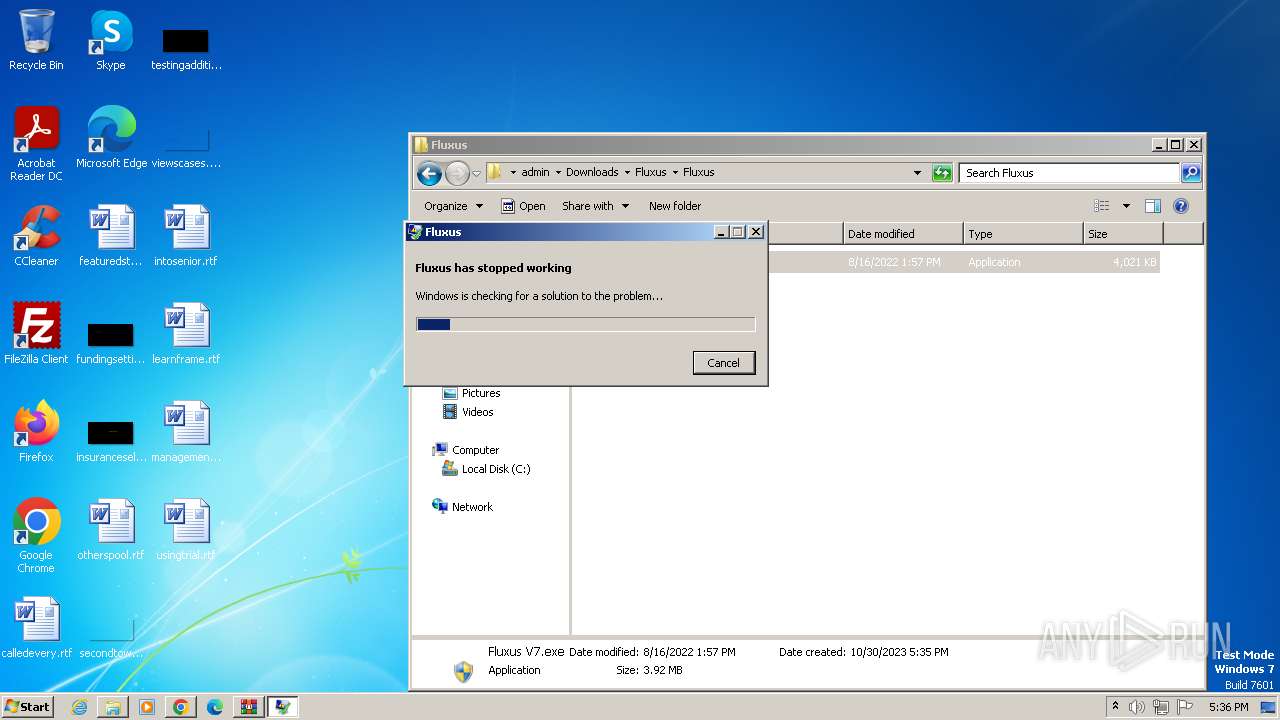Expand the view options dropdown arrow
Viewport: 1280px width, 720px height.
coord(1126,206)
